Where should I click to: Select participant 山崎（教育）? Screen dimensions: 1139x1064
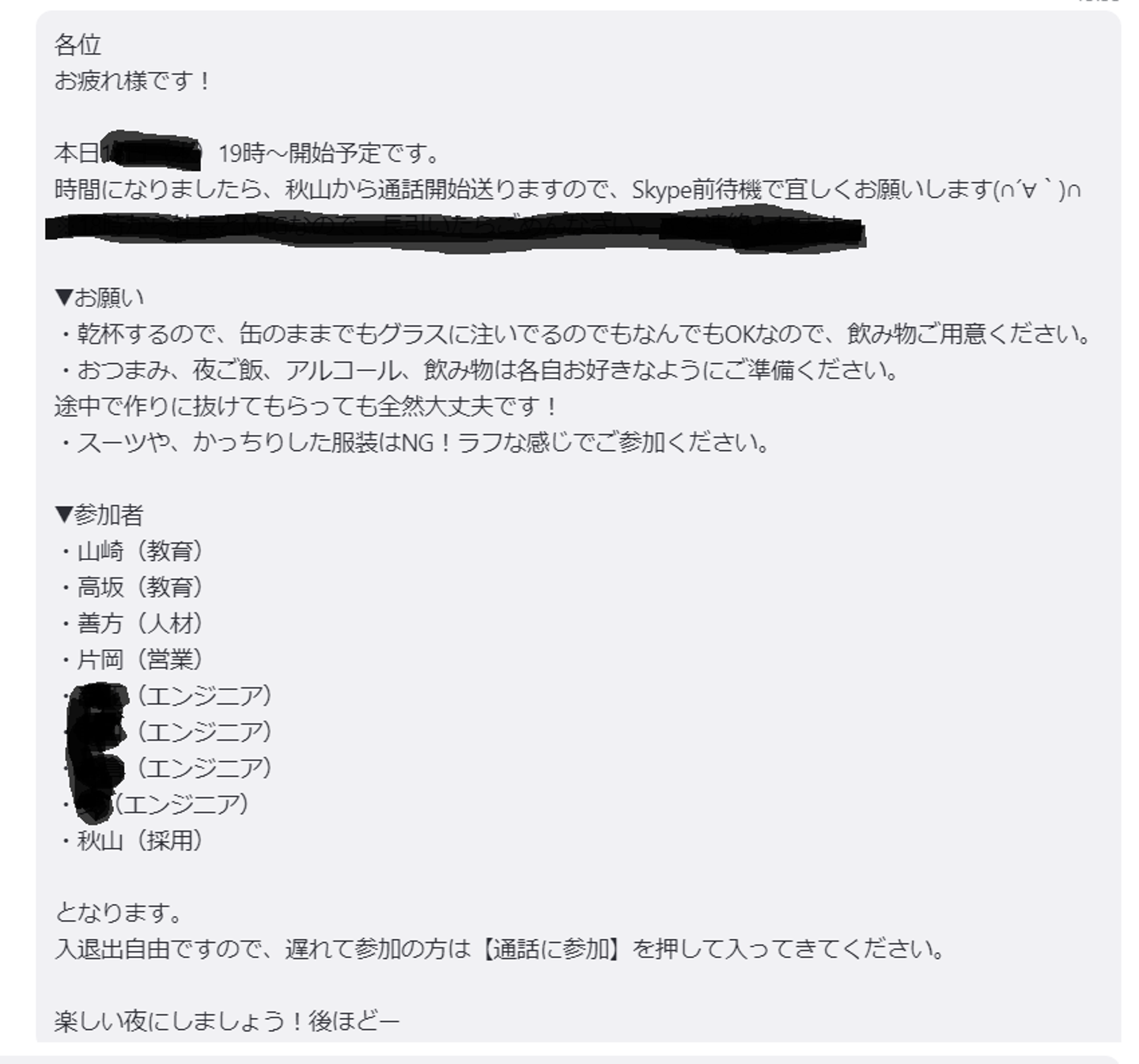click(130, 551)
